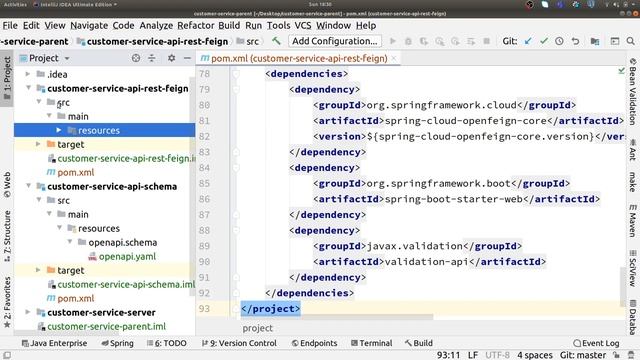Image resolution: width=640 pixels, height=360 pixels.
Task: Click Add Configuration button
Action: coord(335,41)
